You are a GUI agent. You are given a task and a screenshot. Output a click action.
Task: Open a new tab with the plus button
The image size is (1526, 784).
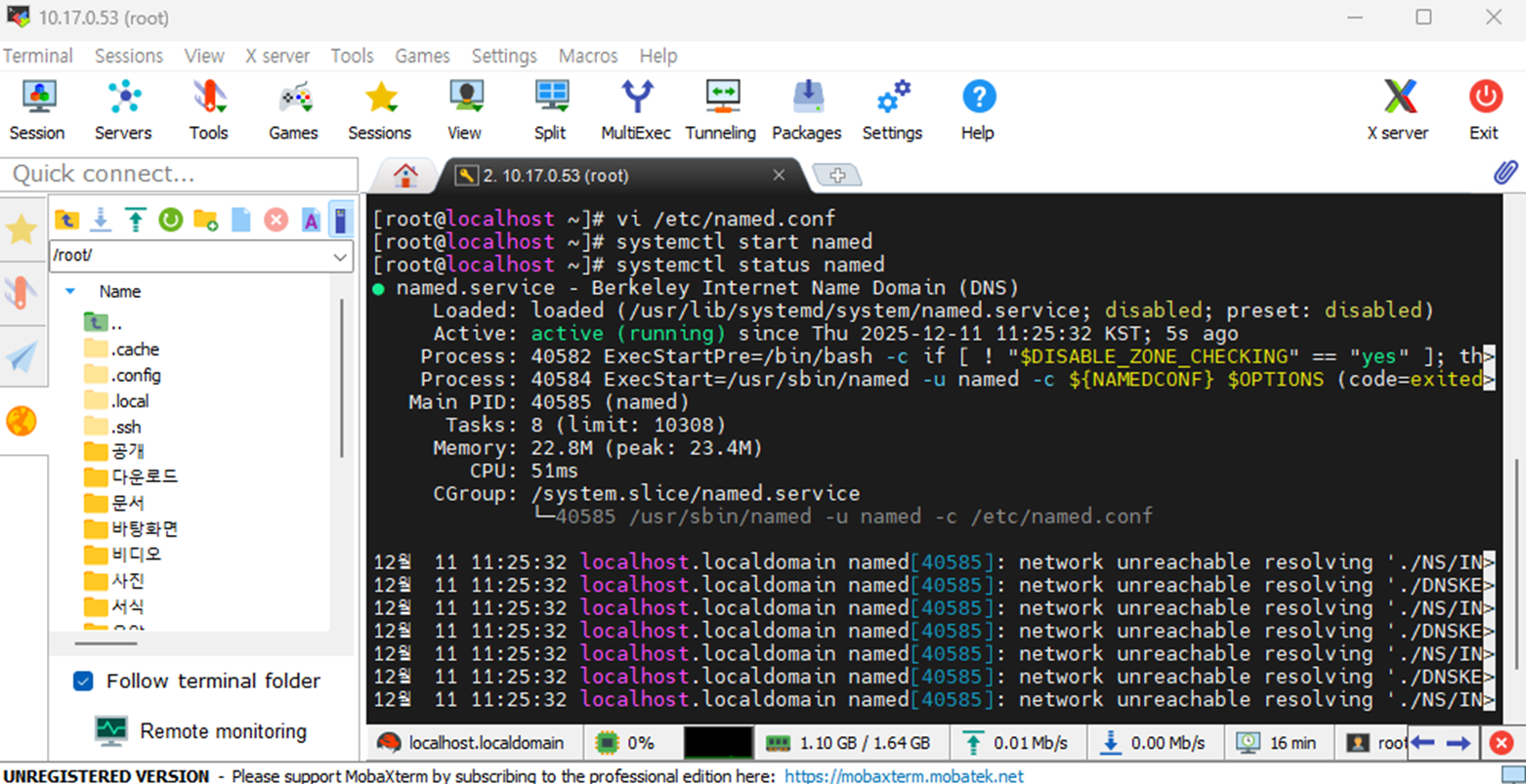837,176
